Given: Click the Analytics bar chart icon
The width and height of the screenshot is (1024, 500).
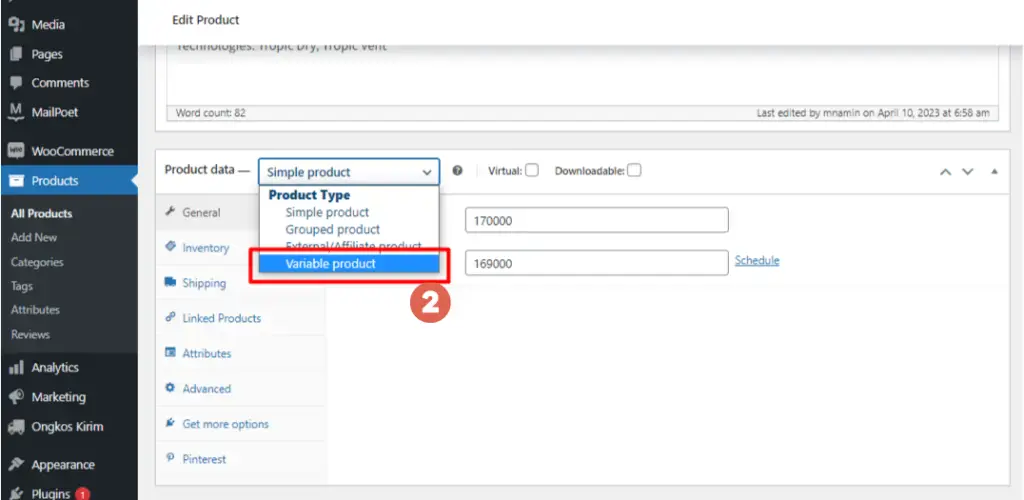Looking at the screenshot, I should point(16,367).
